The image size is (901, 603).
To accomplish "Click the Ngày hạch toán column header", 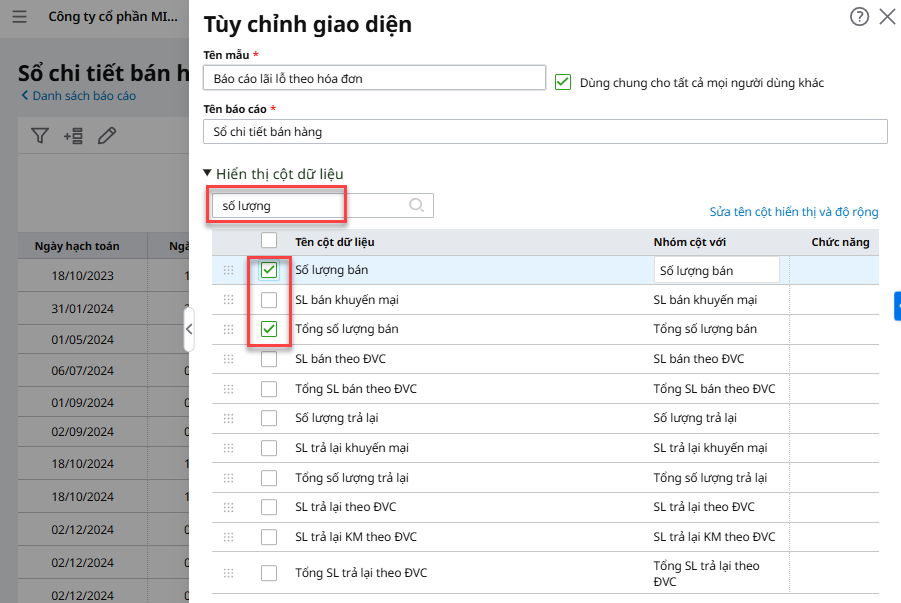I will point(77,246).
